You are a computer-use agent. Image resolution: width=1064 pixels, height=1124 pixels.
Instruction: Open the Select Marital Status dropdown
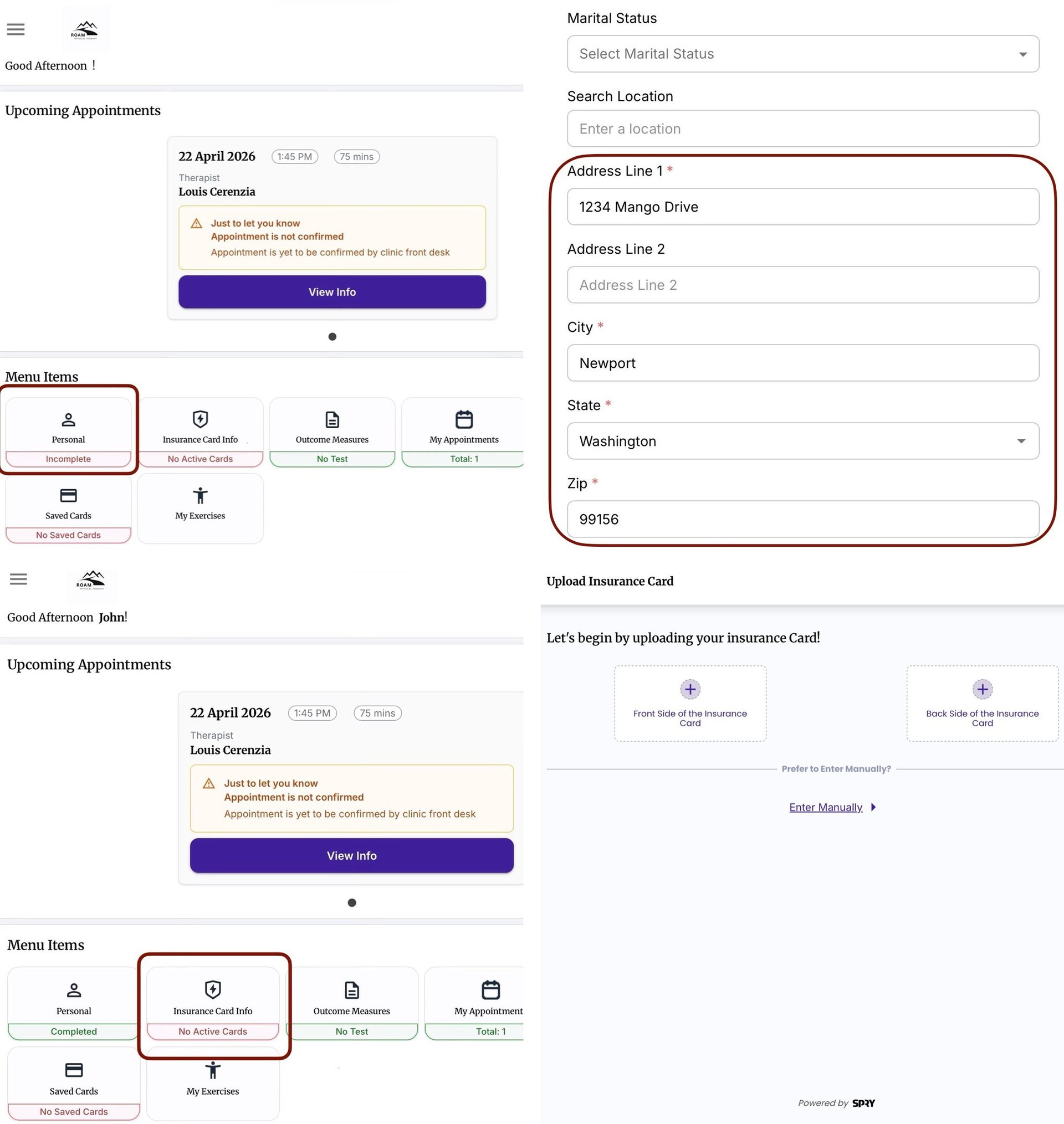point(802,54)
